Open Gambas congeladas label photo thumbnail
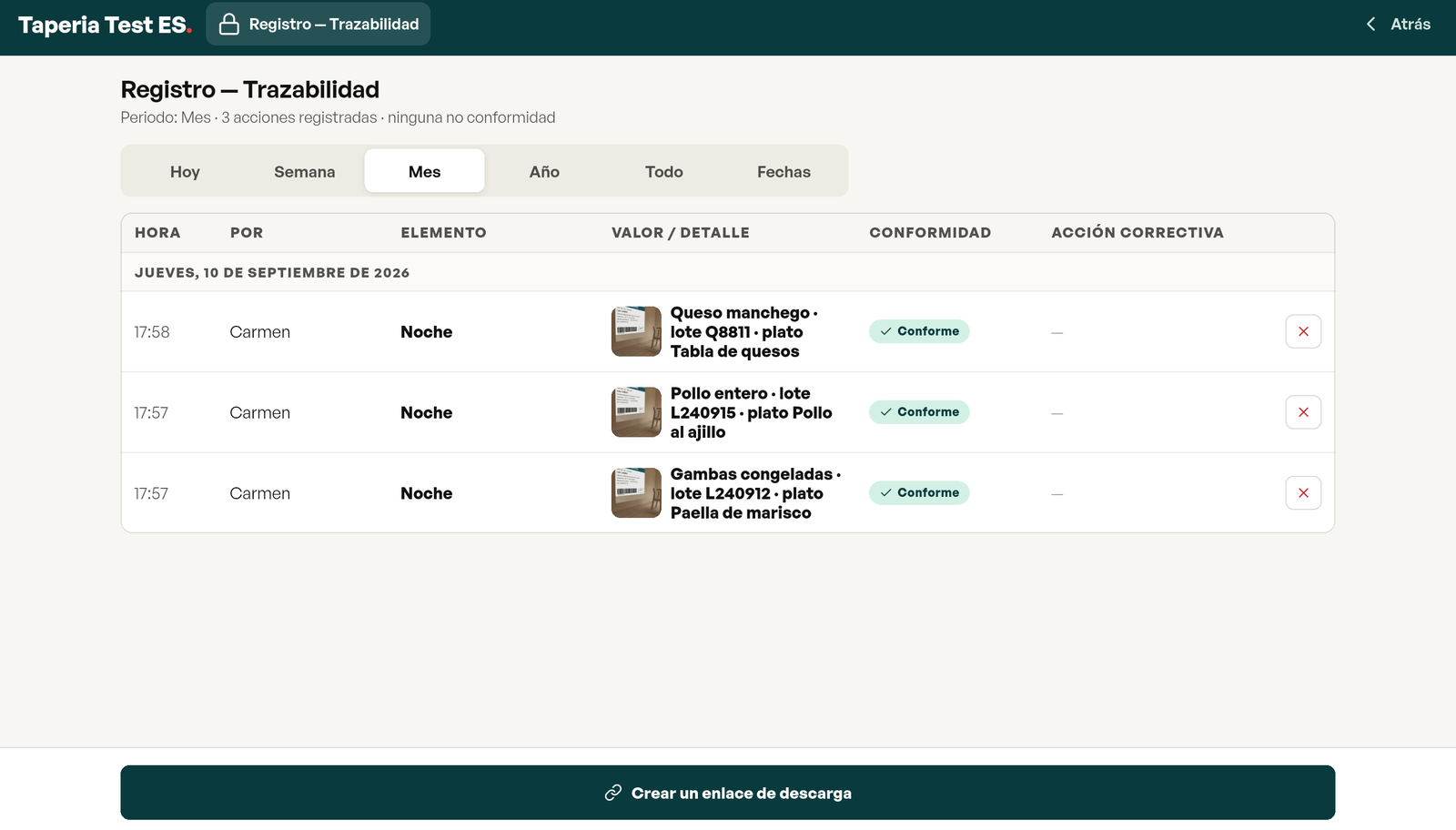Viewport: 1456px width, 830px height. [x=636, y=493]
